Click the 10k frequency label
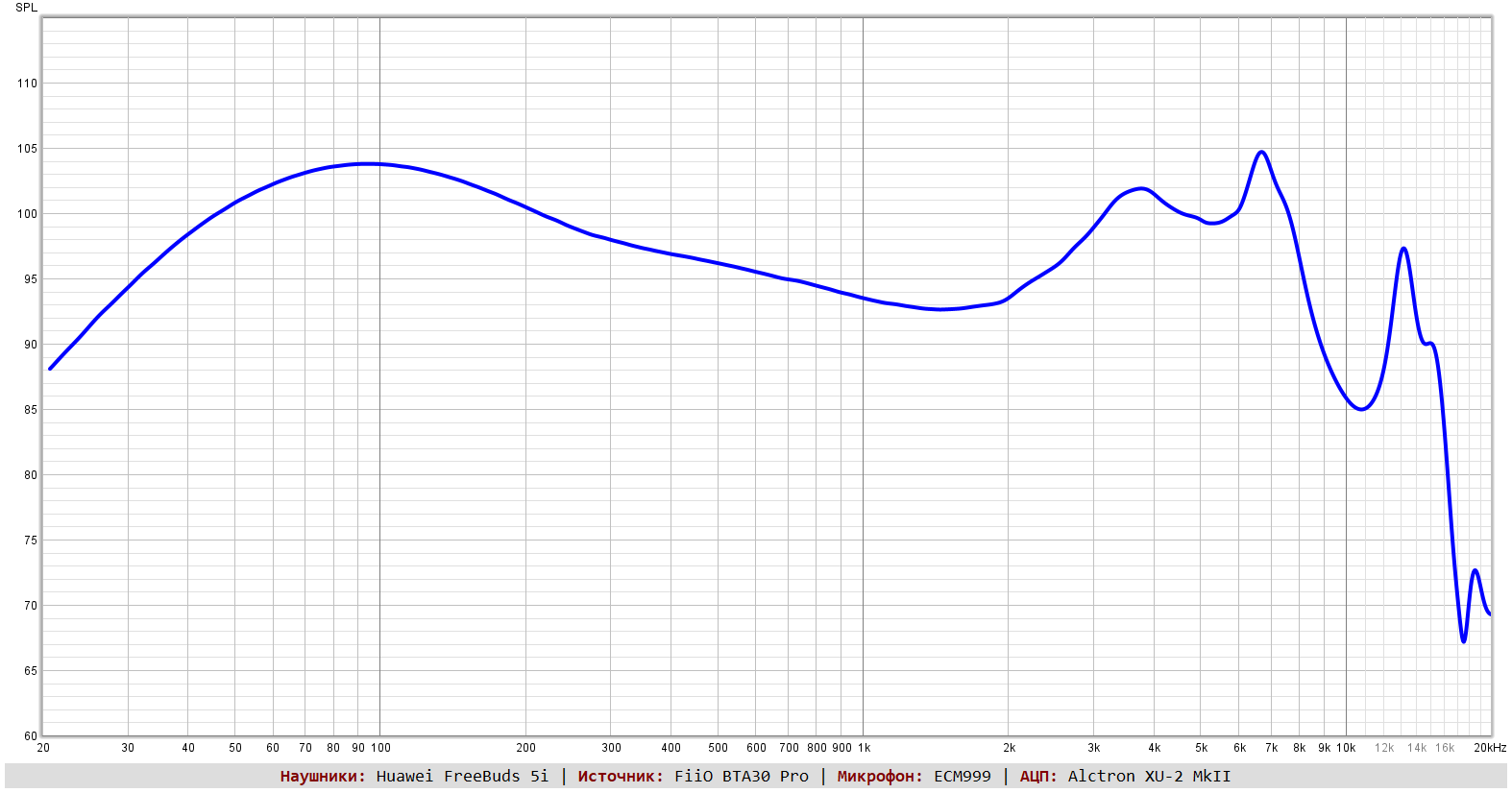This screenshot has width=1512, height=793. pyautogui.click(x=1346, y=748)
